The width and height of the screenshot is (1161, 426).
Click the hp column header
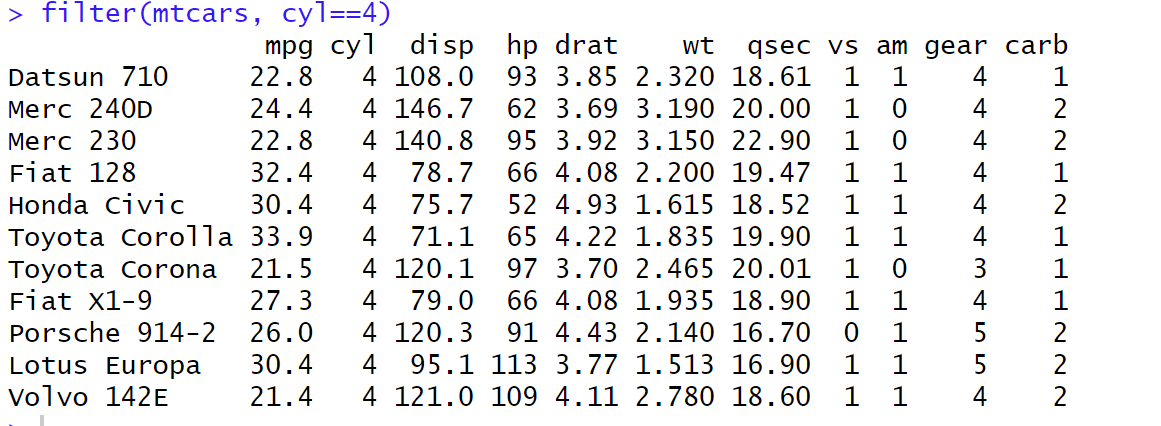521,47
